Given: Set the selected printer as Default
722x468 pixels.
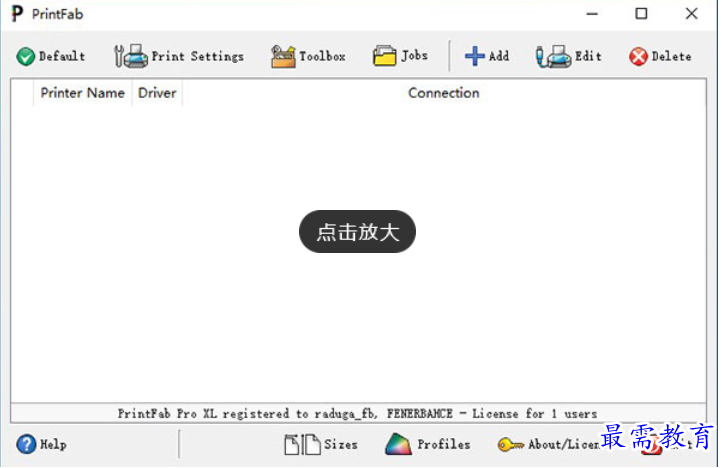Looking at the screenshot, I should tap(51, 57).
